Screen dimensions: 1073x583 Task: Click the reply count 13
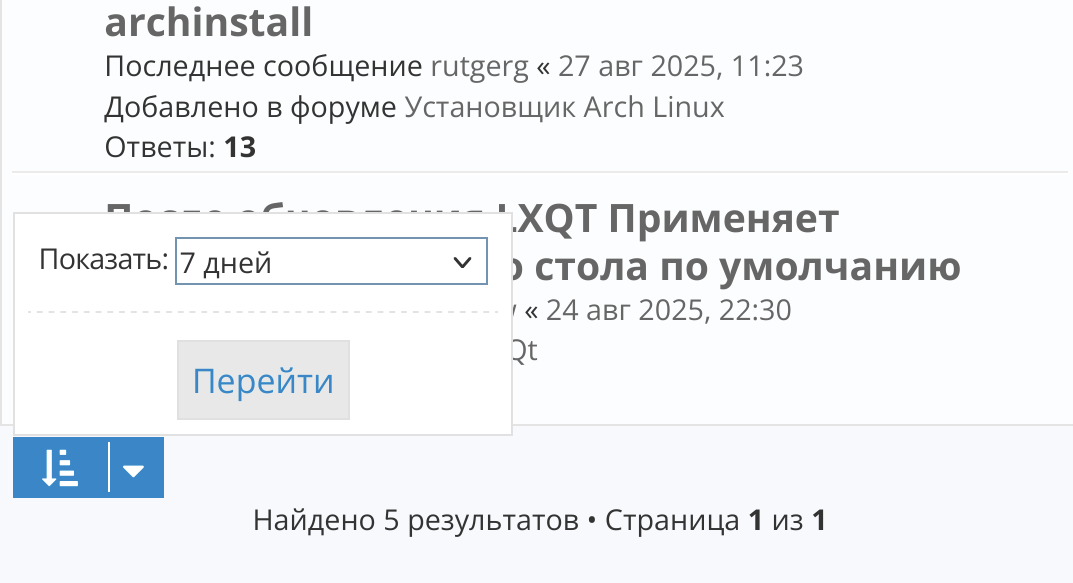tap(240, 148)
